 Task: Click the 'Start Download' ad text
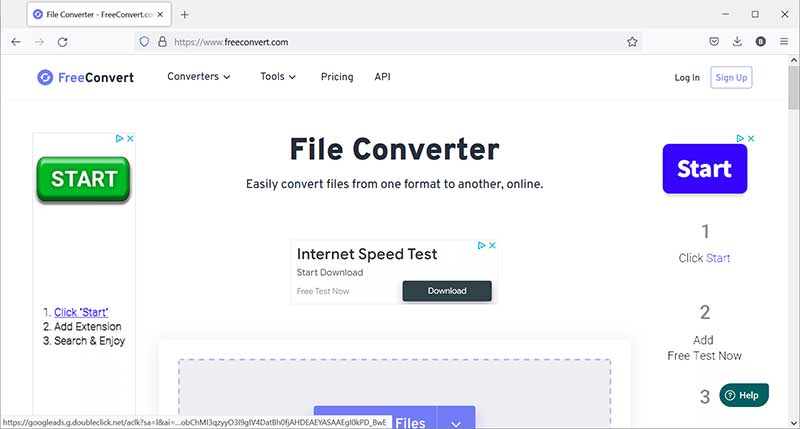click(330, 272)
